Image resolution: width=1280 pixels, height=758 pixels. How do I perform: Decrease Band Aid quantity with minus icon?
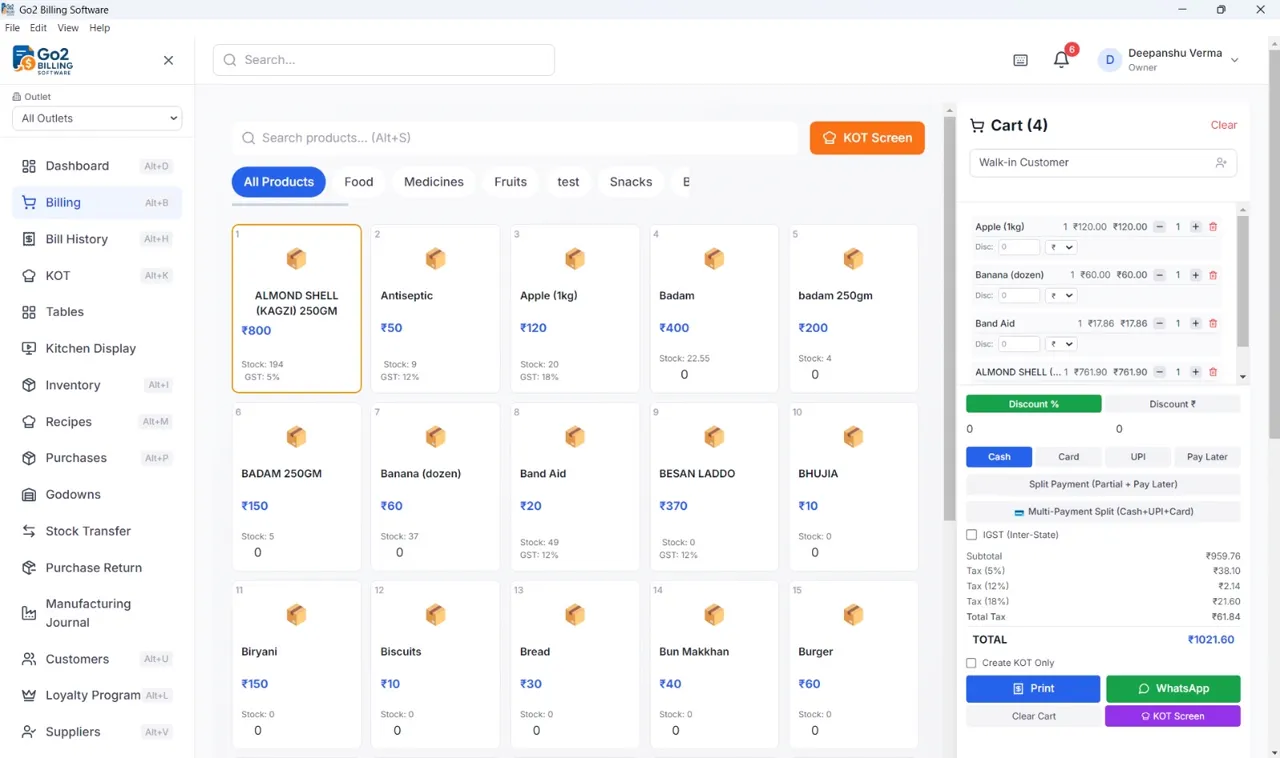1159,323
